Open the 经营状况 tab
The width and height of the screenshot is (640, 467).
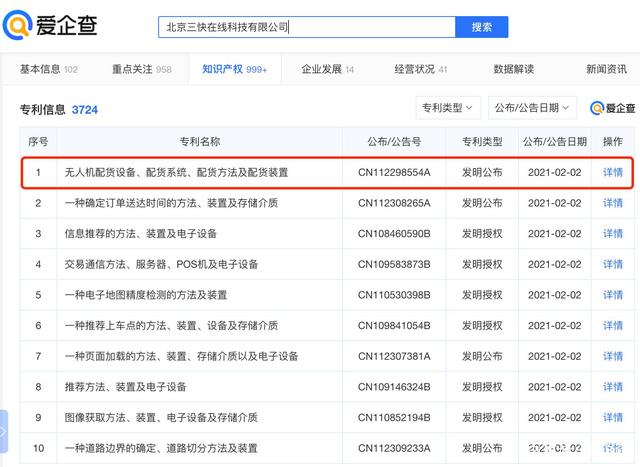(x=420, y=69)
